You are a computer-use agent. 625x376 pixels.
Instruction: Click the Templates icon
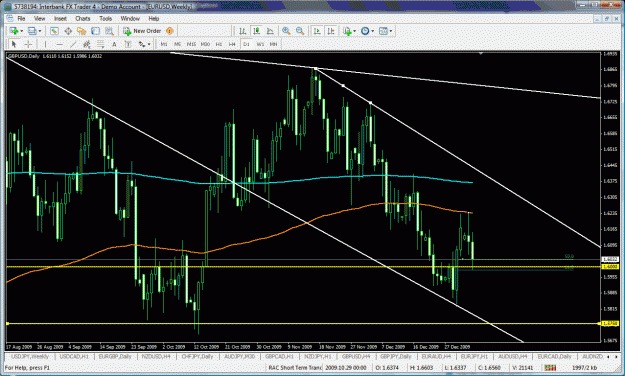pos(383,31)
